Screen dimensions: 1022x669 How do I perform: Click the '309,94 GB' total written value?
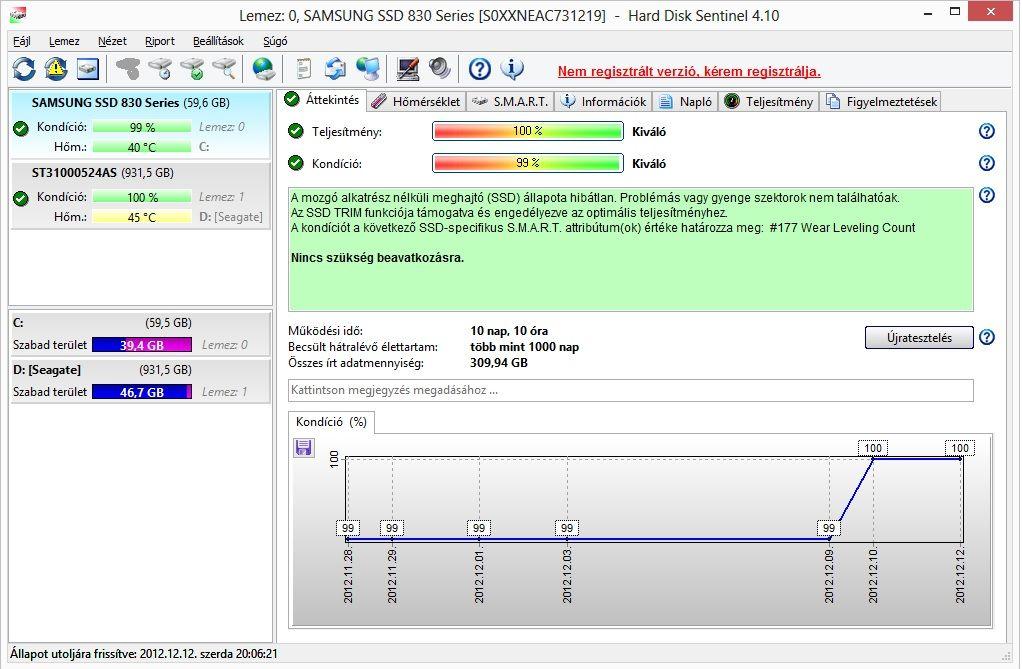499,363
